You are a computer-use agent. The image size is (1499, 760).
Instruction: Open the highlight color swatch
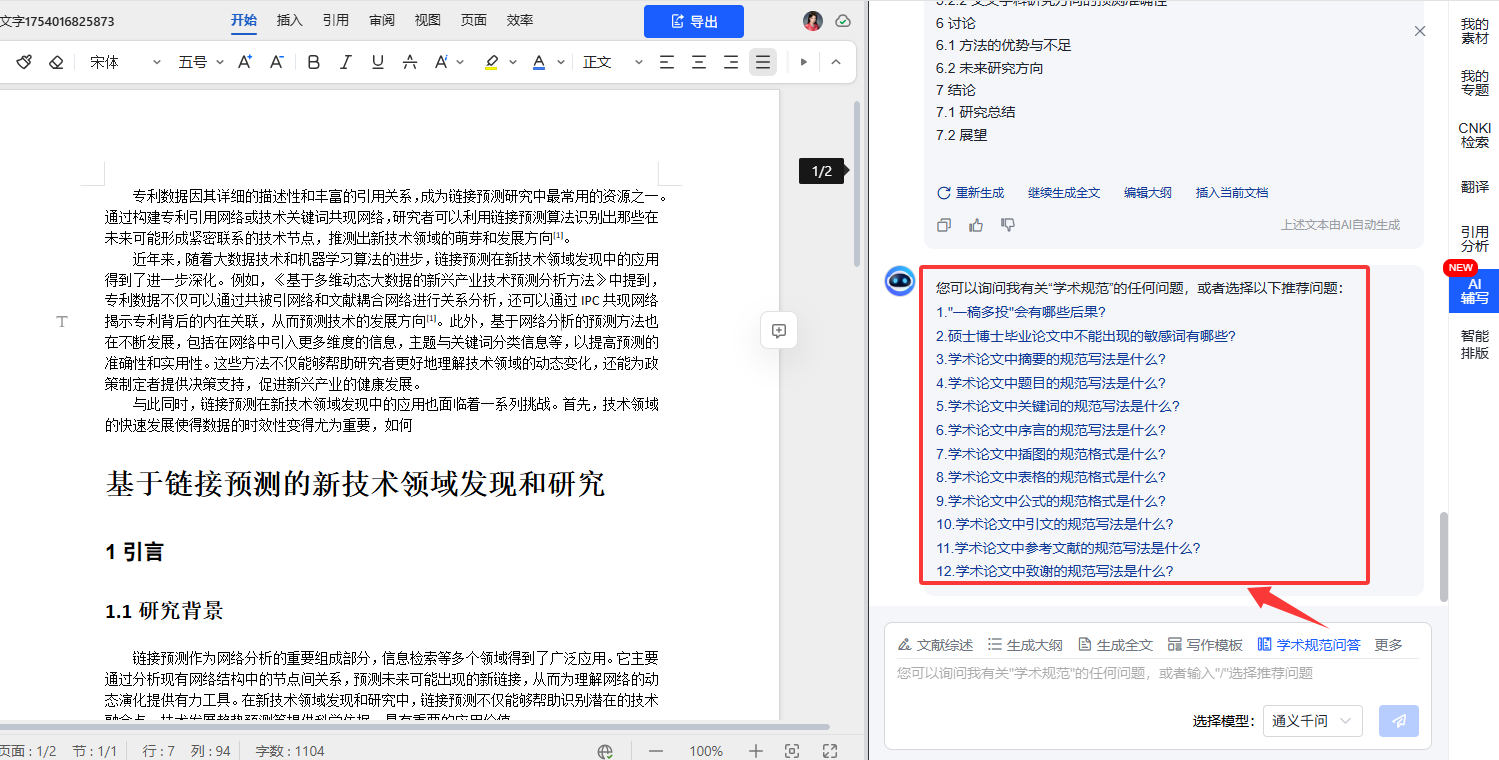491,62
